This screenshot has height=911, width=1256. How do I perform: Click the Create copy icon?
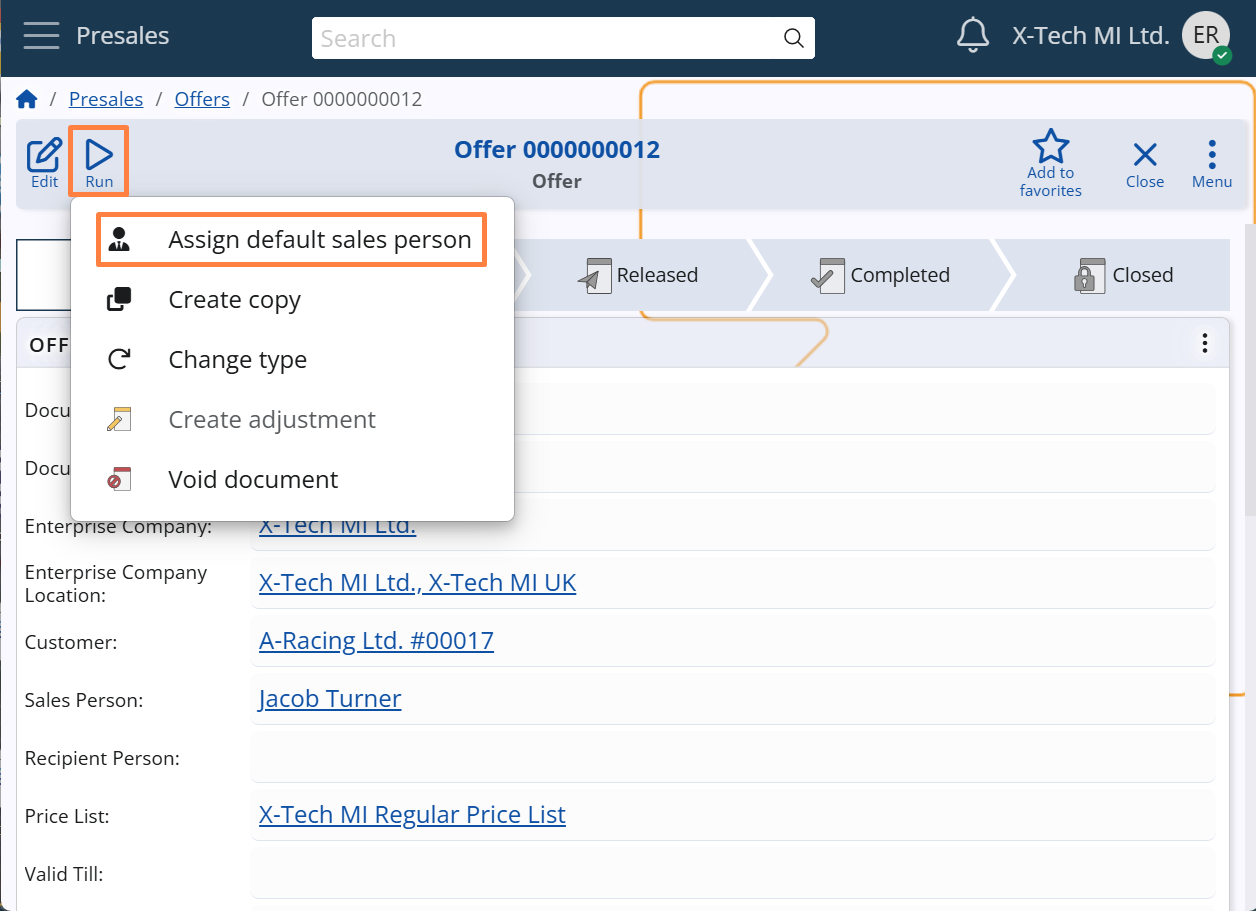click(x=120, y=299)
